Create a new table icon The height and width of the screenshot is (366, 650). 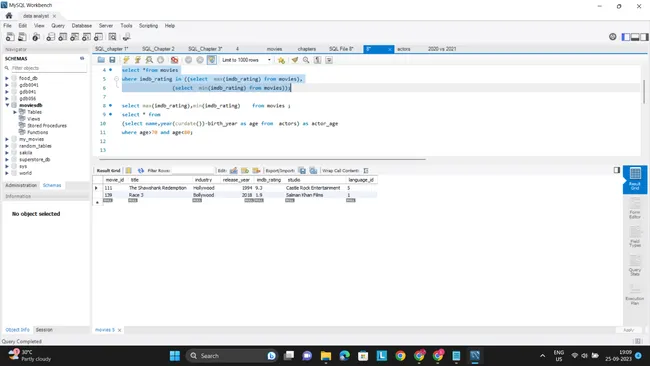[63, 37]
